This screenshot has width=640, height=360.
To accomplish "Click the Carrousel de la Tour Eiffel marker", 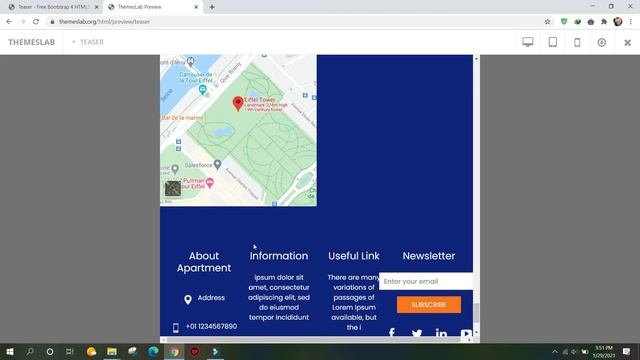I will point(202,90).
